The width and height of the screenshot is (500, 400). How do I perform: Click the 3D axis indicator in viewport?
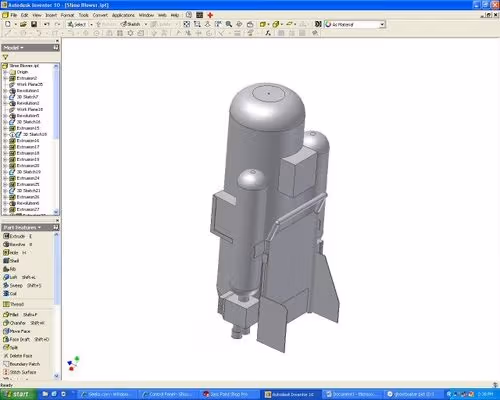click(x=73, y=363)
